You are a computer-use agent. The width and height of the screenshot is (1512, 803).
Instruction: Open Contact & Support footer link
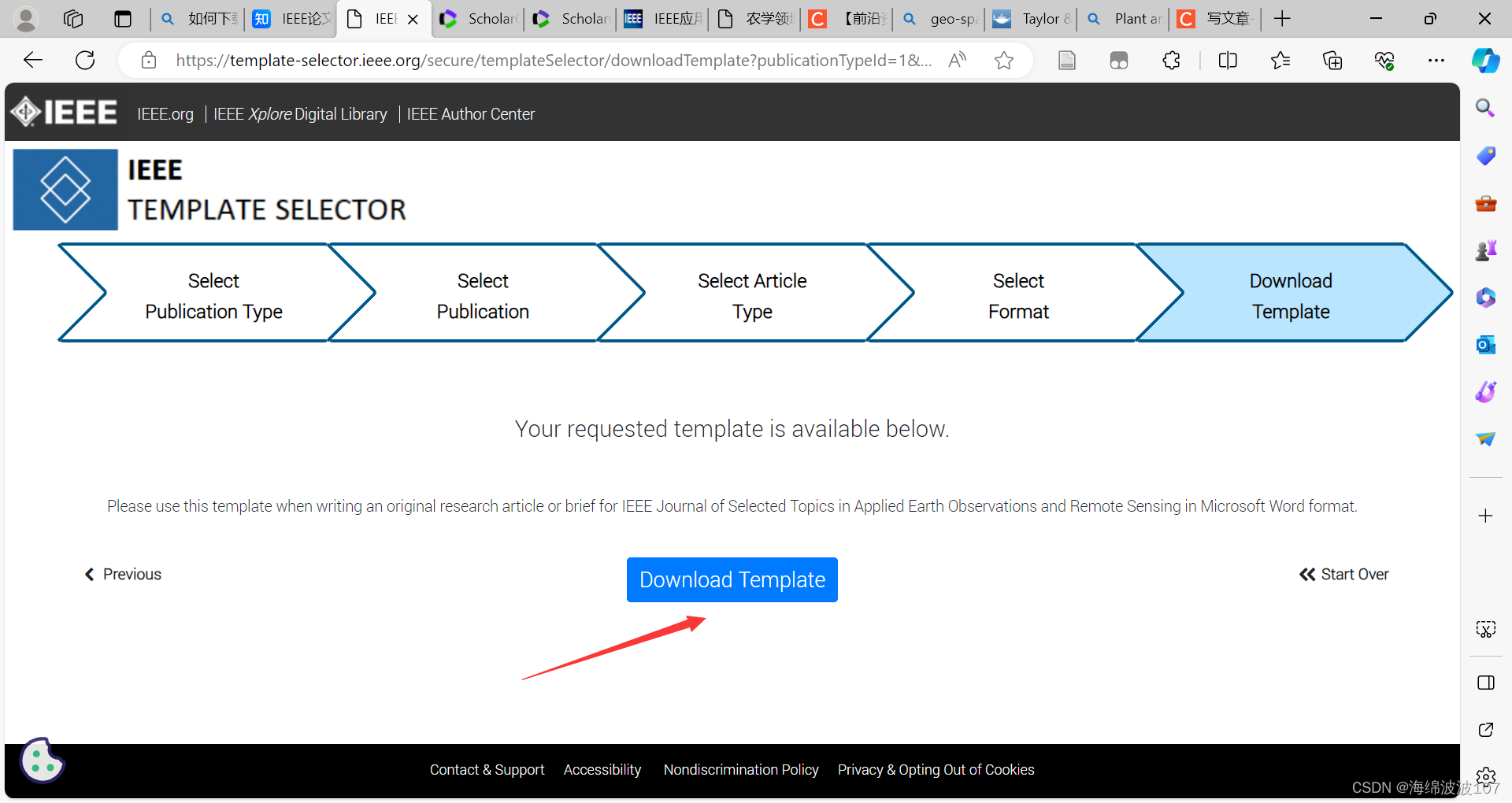pos(487,769)
